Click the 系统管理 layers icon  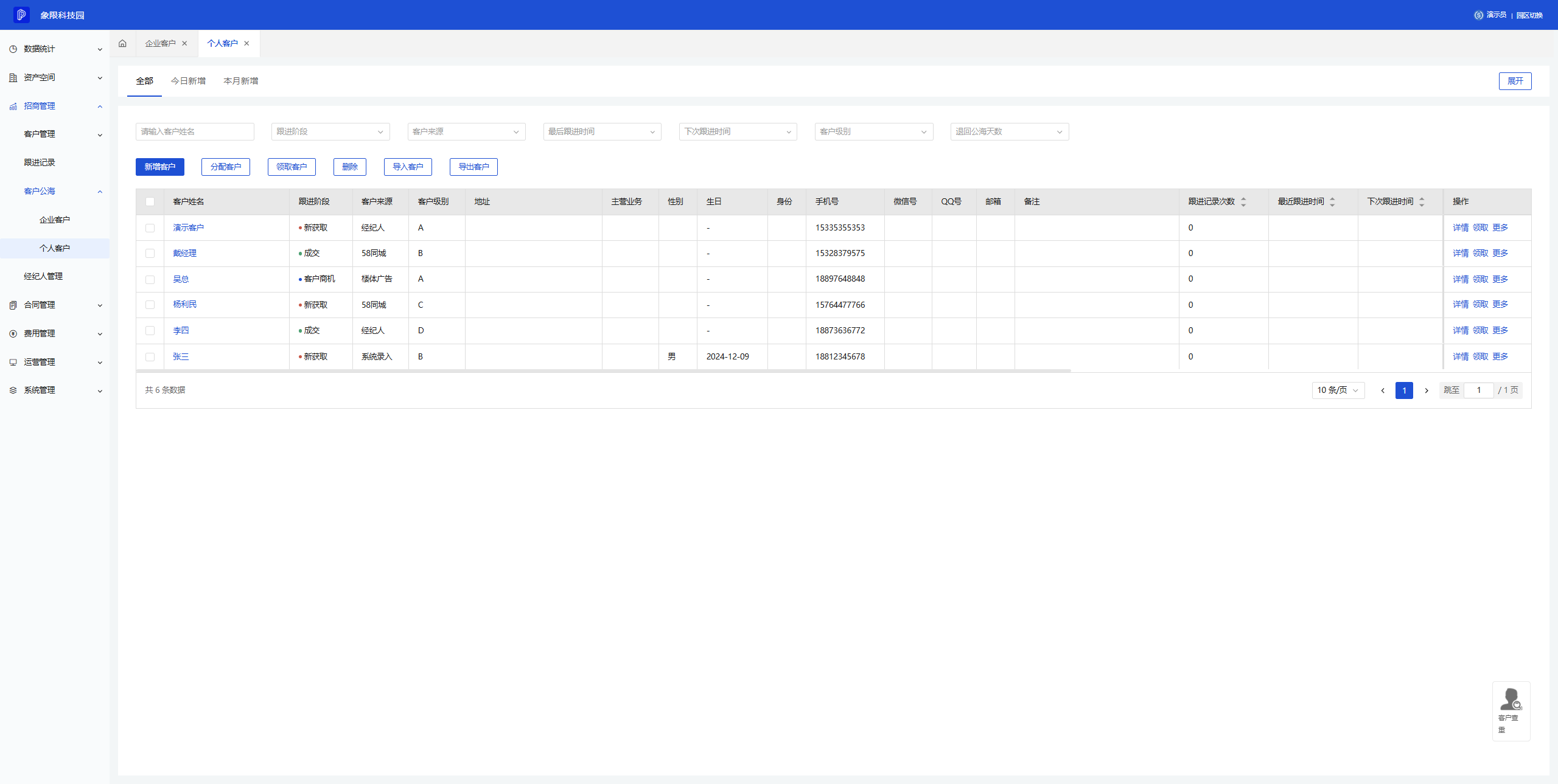coord(13,390)
